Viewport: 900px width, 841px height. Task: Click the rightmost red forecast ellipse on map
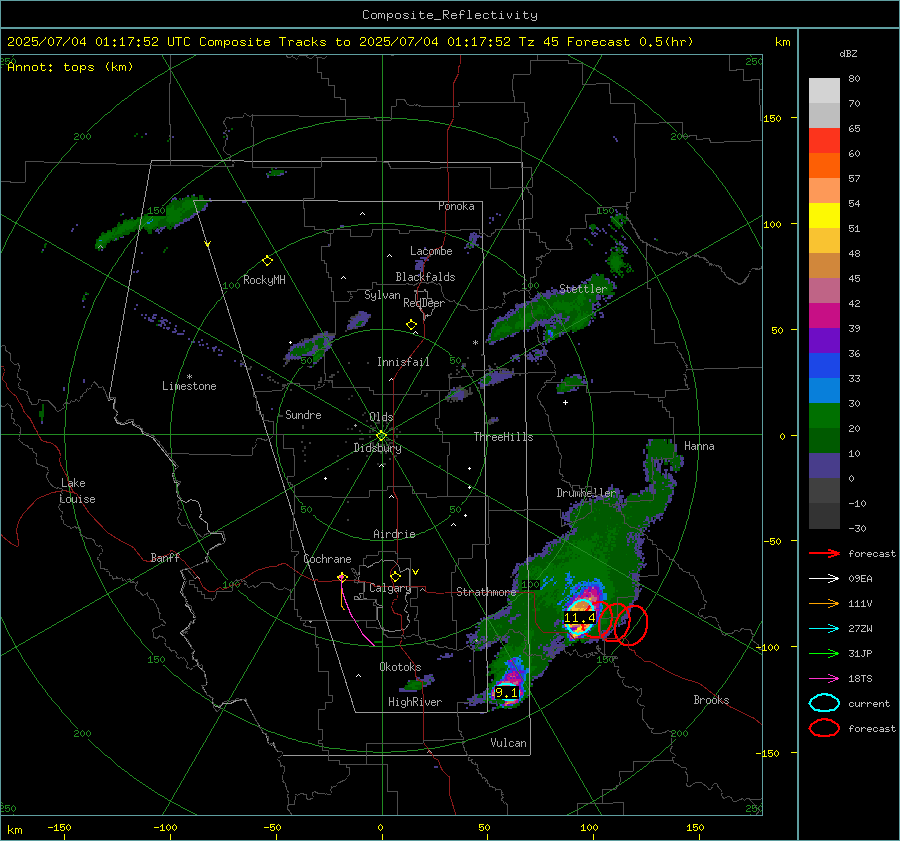pyautogui.click(x=631, y=625)
